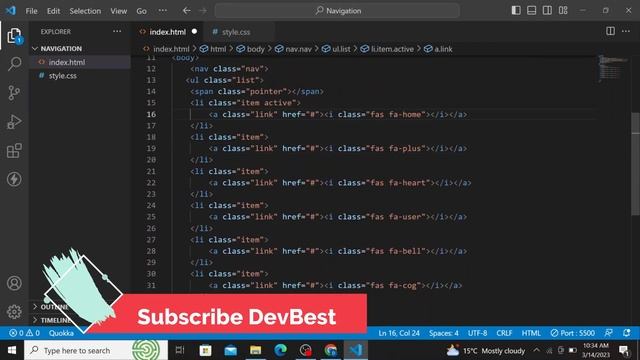Open the Manage gear icon
The image size is (640, 360).
coord(14,311)
